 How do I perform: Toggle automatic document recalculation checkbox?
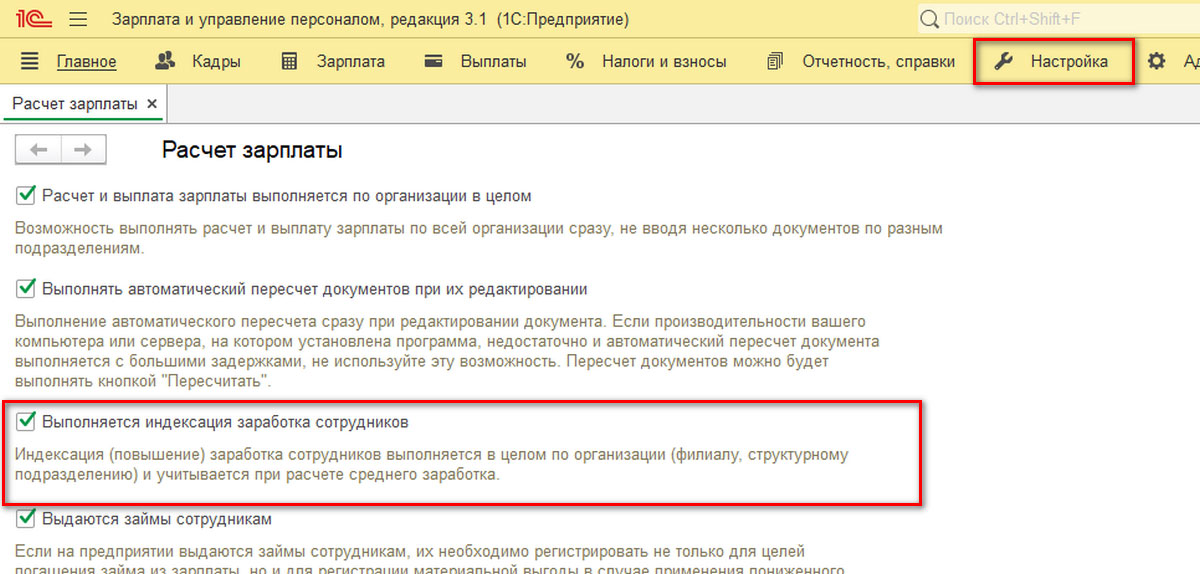pyautogui.click(x=26, y=288)
